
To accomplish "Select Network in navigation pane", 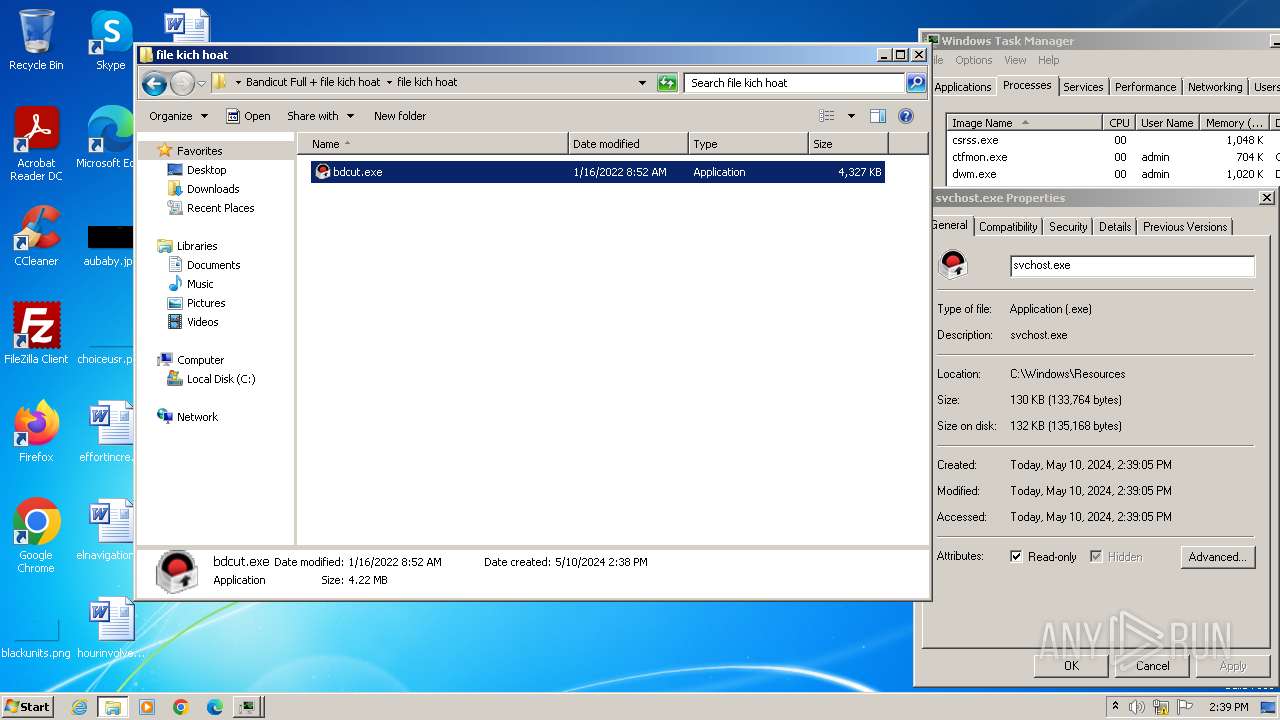I will pos(197,417).
